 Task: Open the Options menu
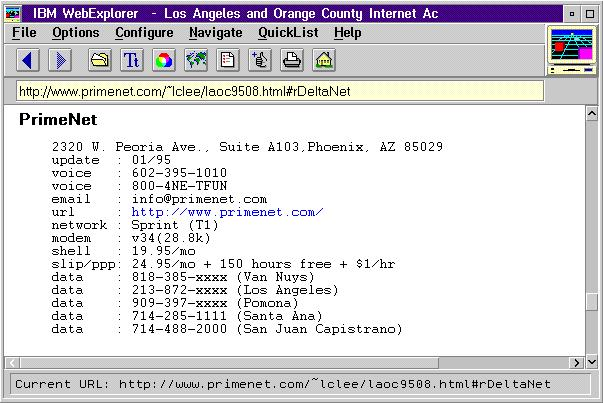click(x=76, y=33)
